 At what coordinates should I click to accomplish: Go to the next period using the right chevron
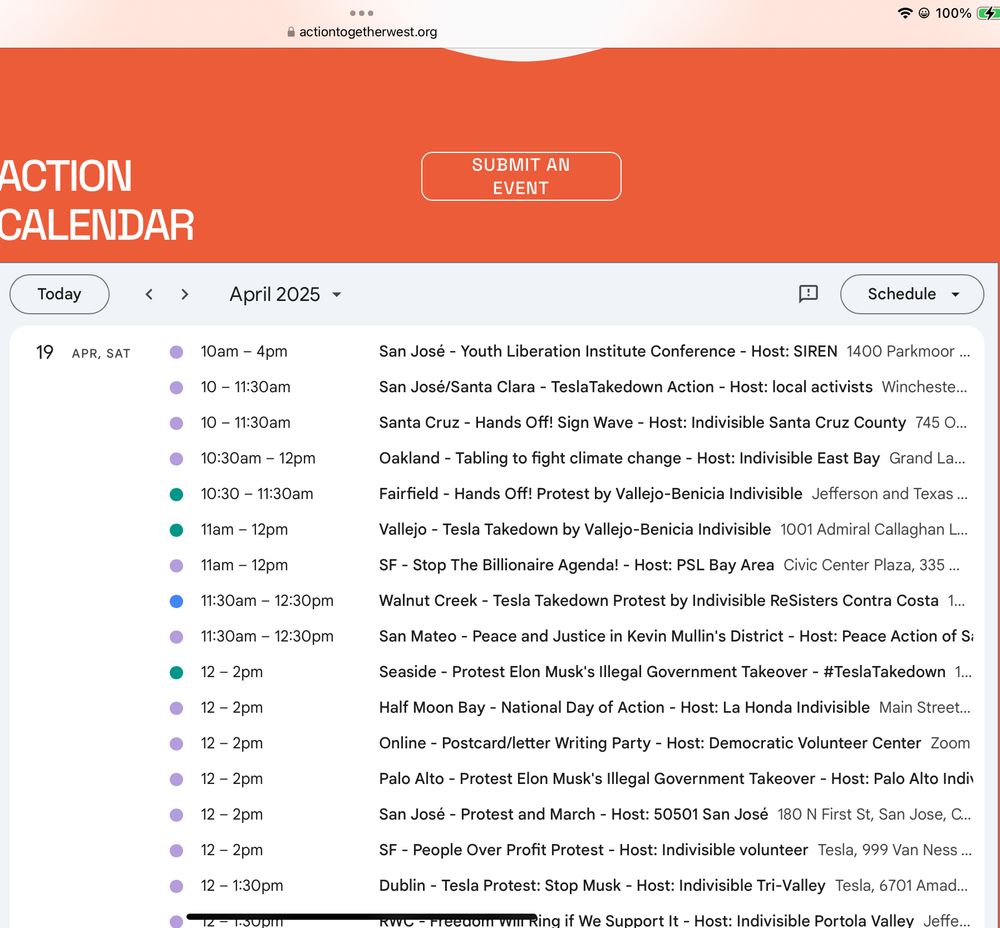pyautogui.click(x=185, y=294)
